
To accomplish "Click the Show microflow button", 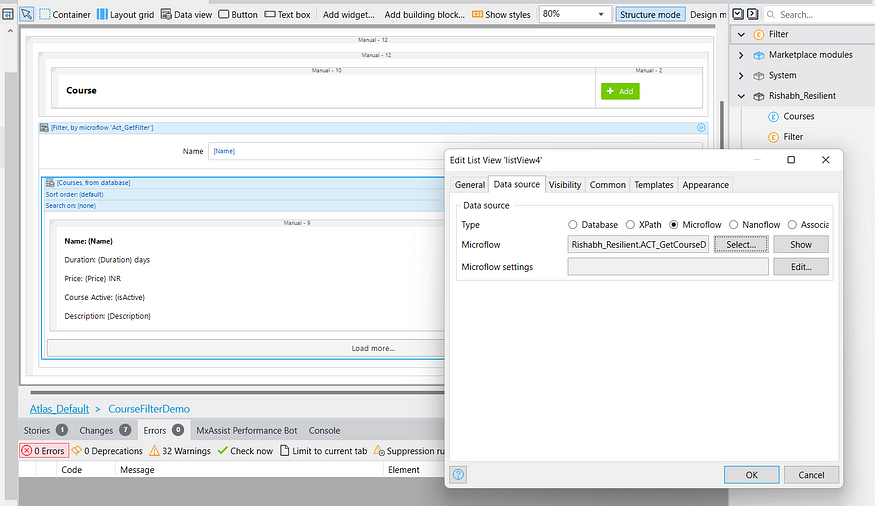I will 801,244.
